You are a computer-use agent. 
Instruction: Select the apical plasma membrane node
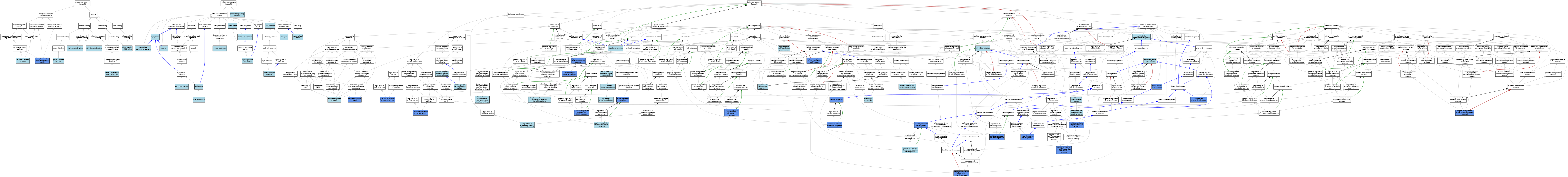coord(248,61)
